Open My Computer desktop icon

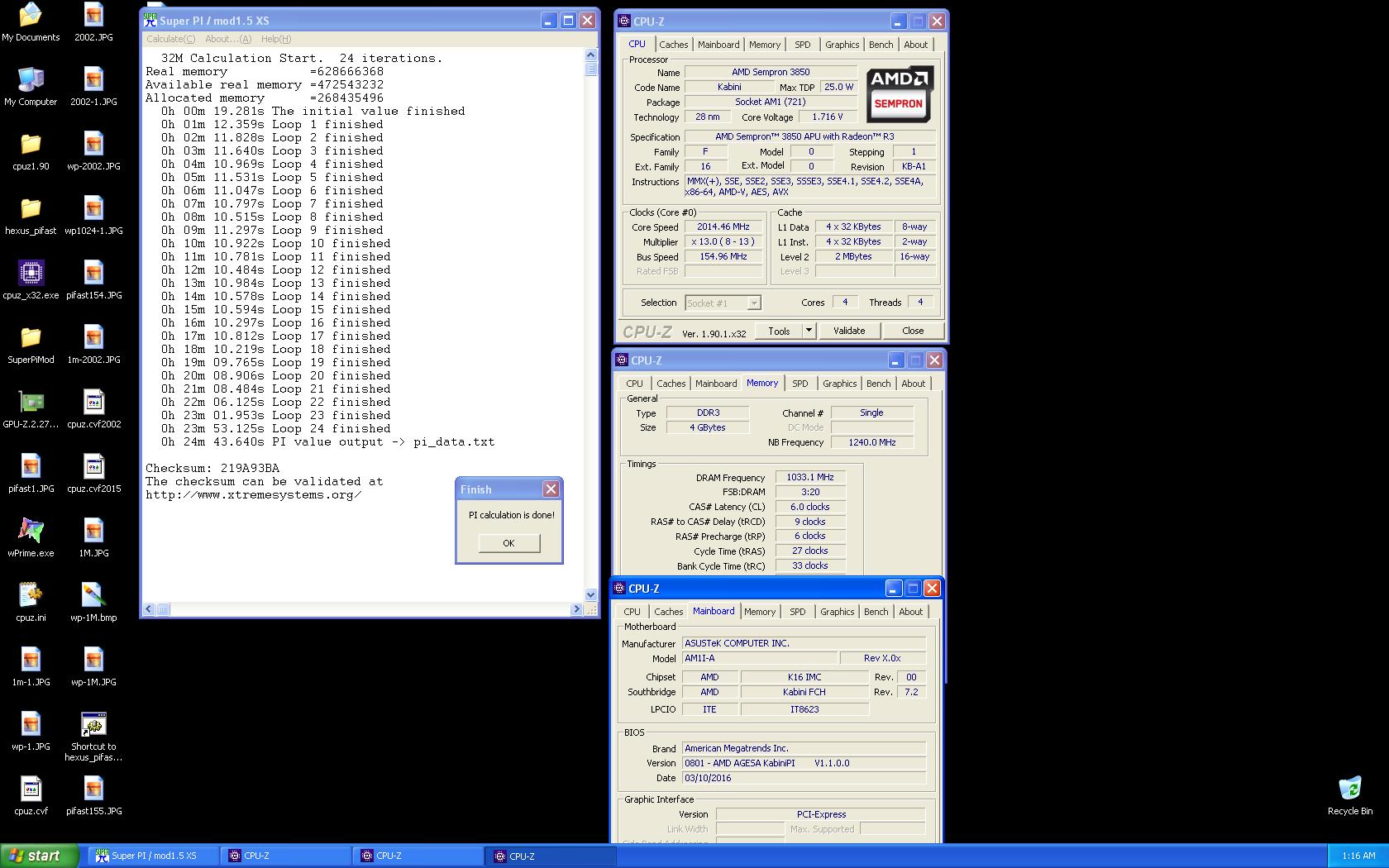coord(31,87)
